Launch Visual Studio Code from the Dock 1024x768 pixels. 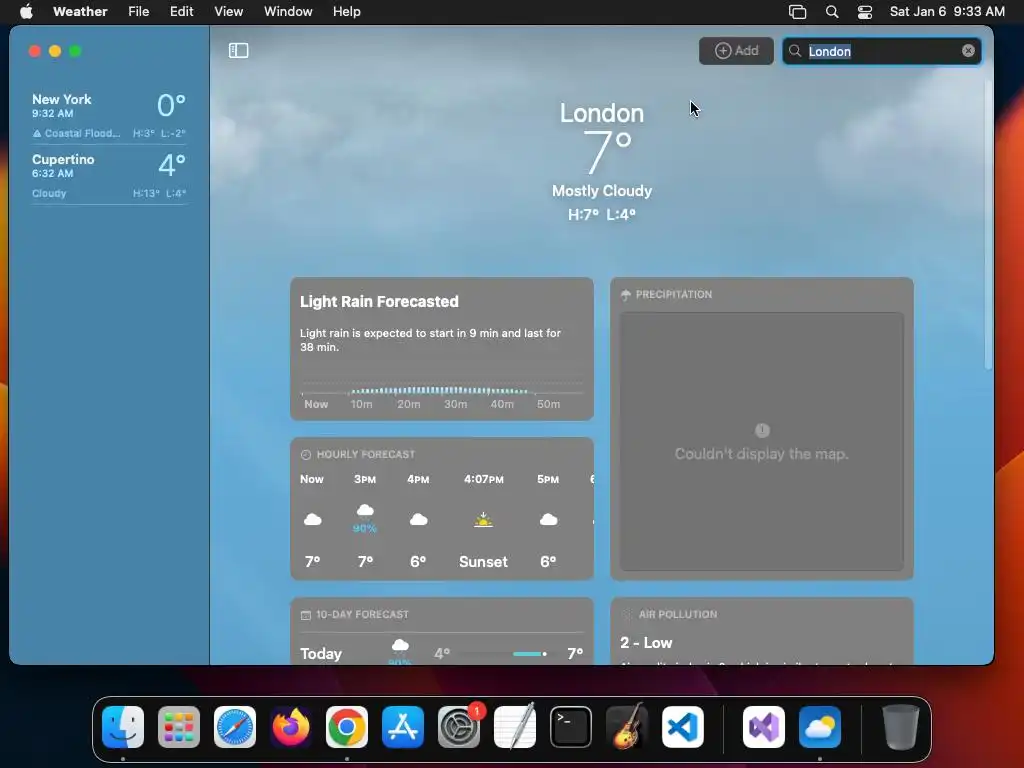point(683,727)
